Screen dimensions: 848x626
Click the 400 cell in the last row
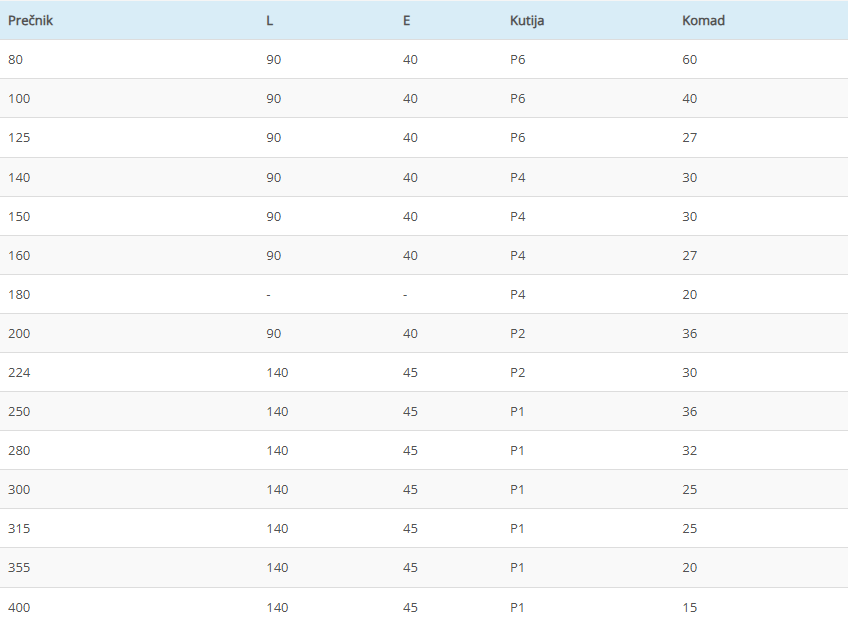tap(19, 607)
